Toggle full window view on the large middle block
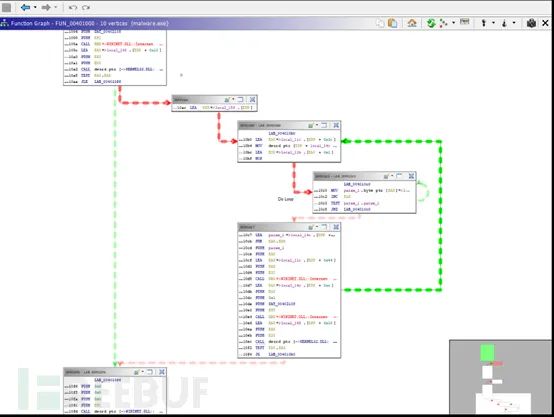The image size is (554, 417). pyautogui.click(x=324, y=227)
